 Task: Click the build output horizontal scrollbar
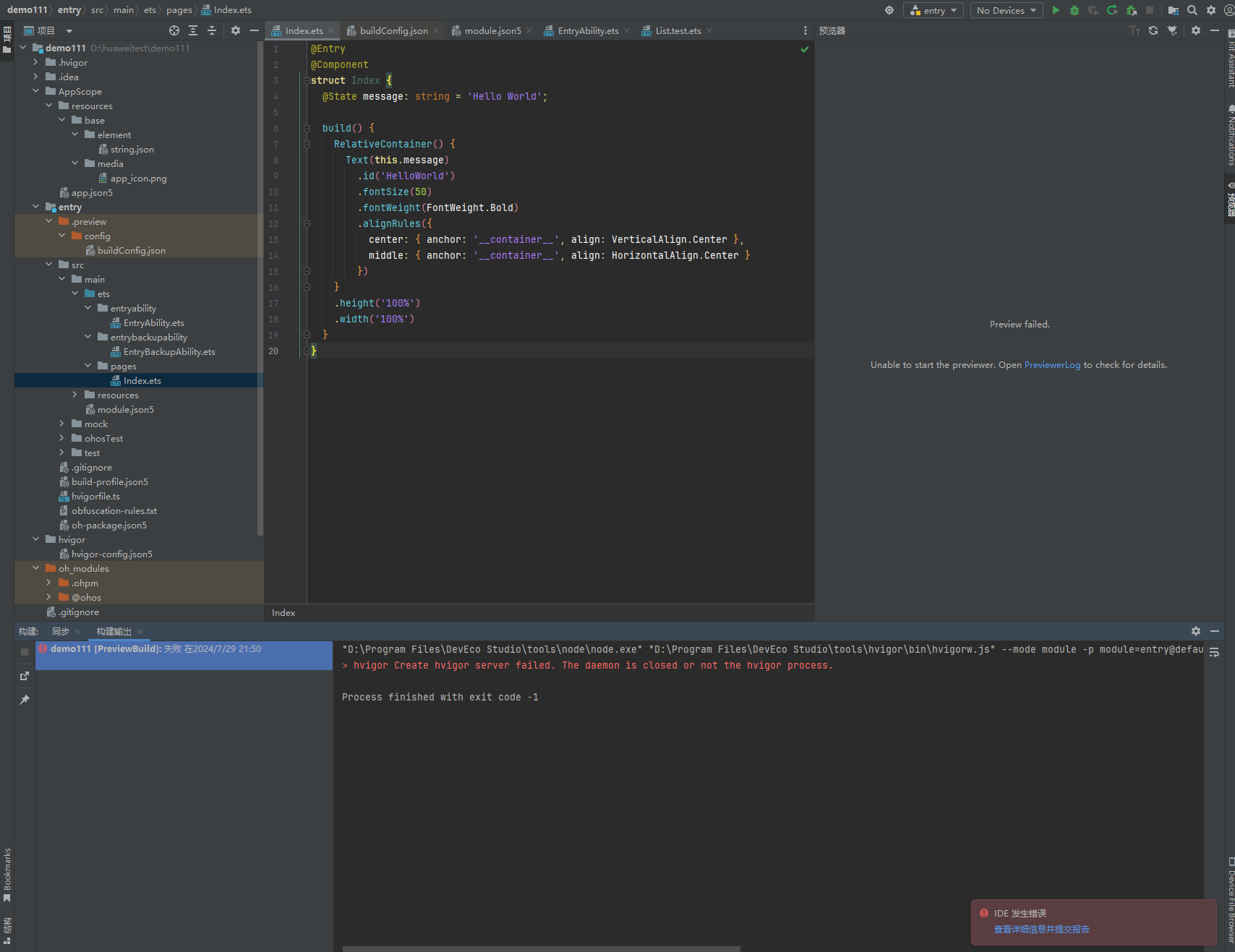541,948
